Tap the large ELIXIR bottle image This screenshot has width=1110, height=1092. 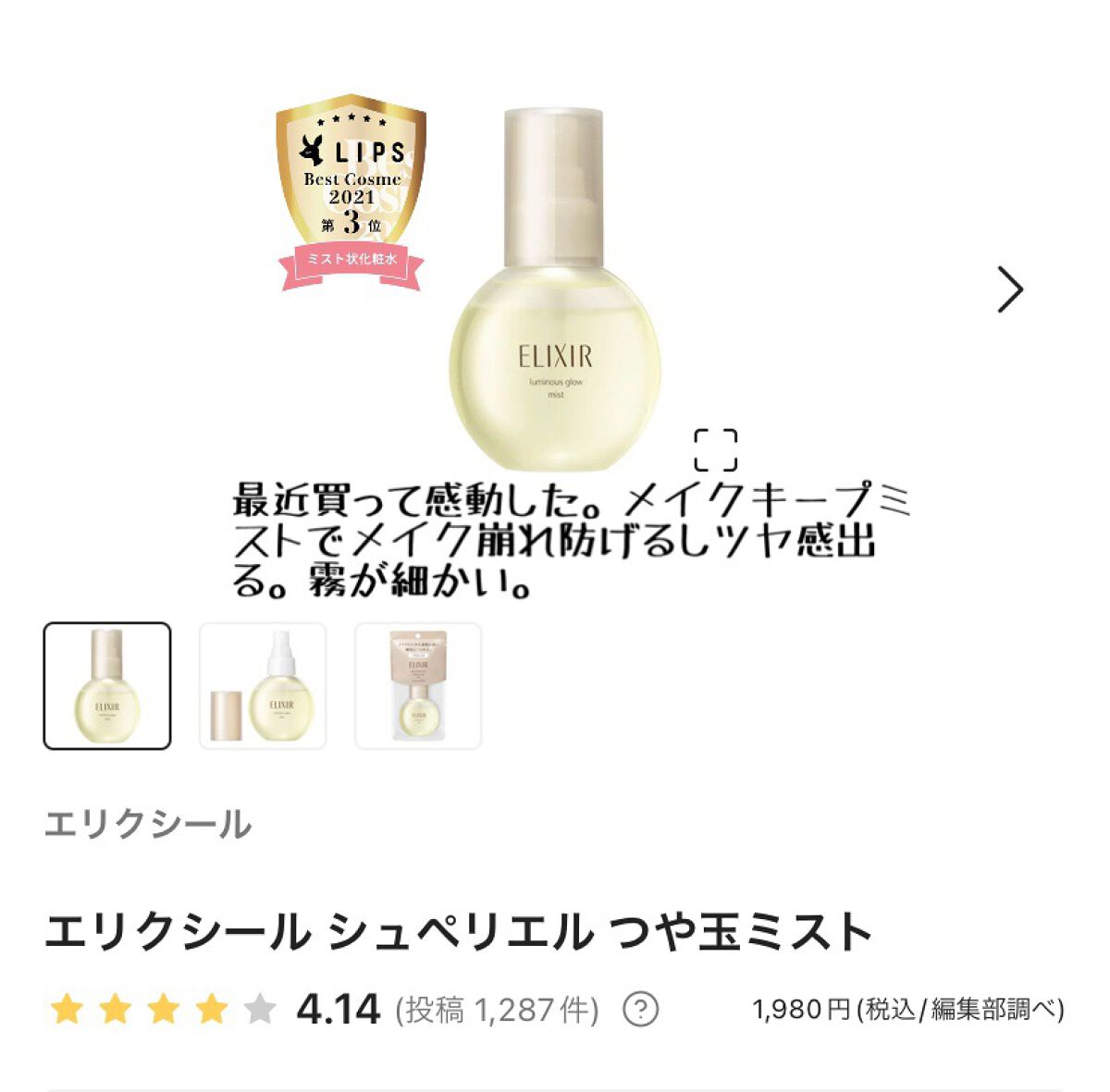554,289
